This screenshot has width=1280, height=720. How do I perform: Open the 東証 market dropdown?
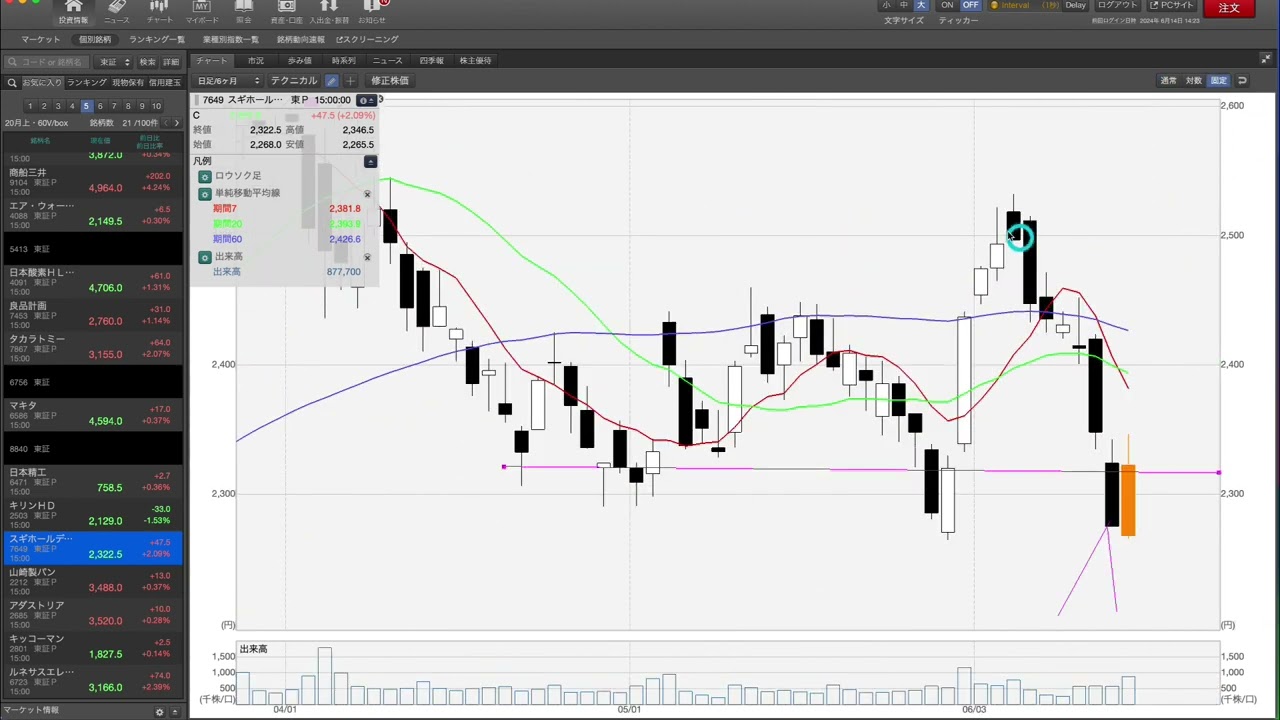click(x=113, y=62)
